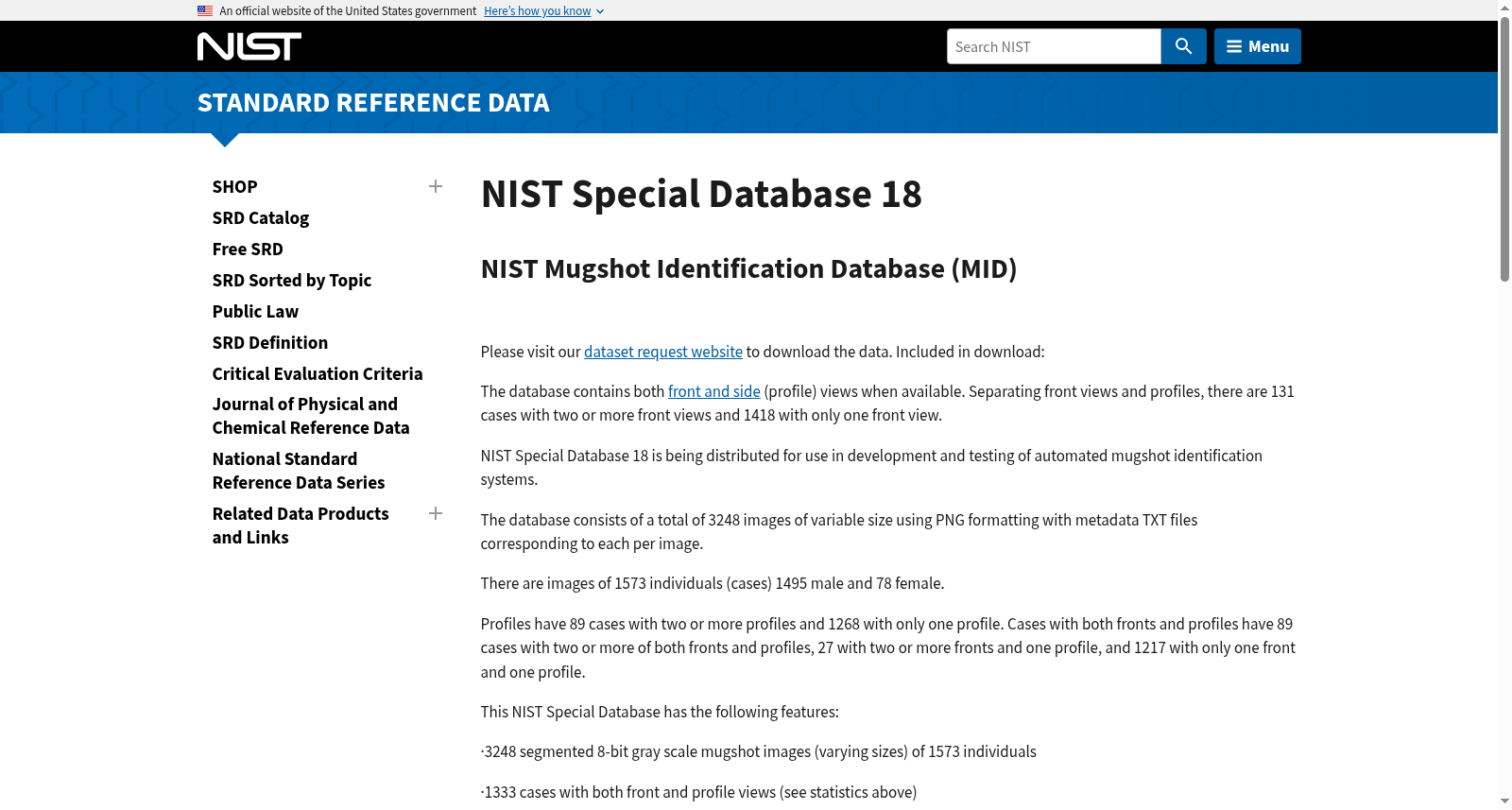This screenshot has height=810, width=1512.
Task: Click the NIST logo
Action: pos(249,46)
